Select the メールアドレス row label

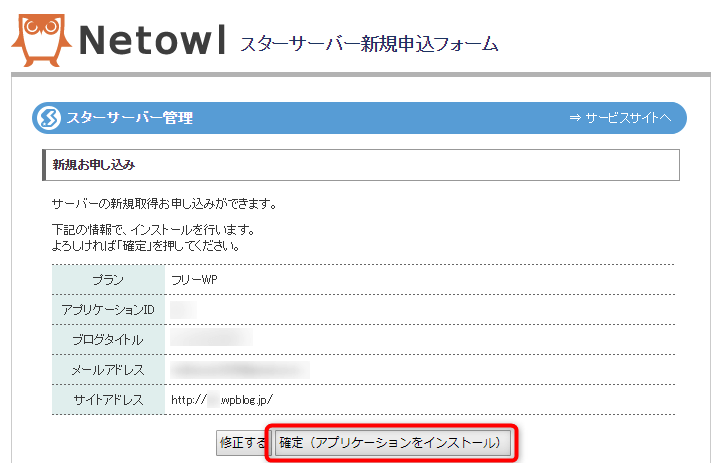click(108, 370)
